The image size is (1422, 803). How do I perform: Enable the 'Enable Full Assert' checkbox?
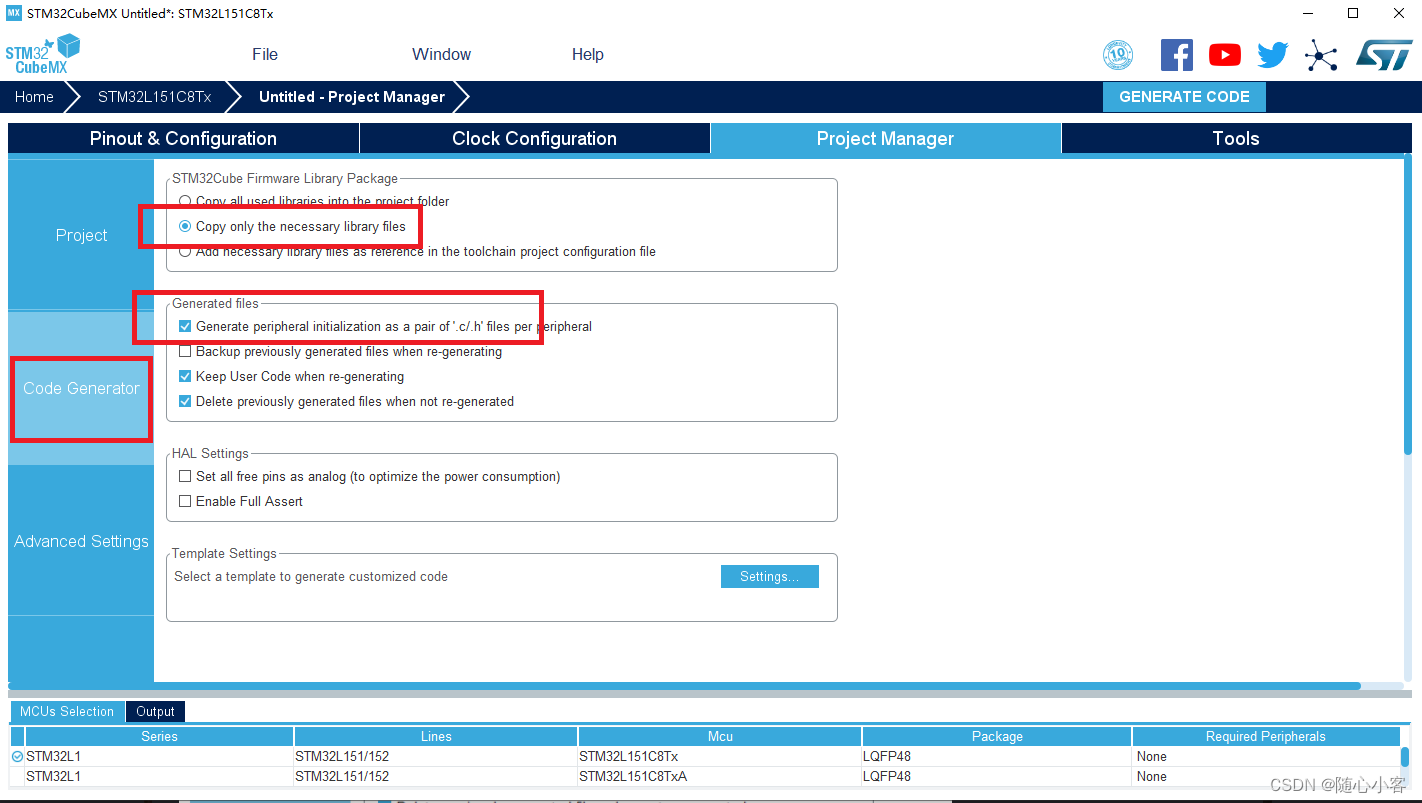185,501
